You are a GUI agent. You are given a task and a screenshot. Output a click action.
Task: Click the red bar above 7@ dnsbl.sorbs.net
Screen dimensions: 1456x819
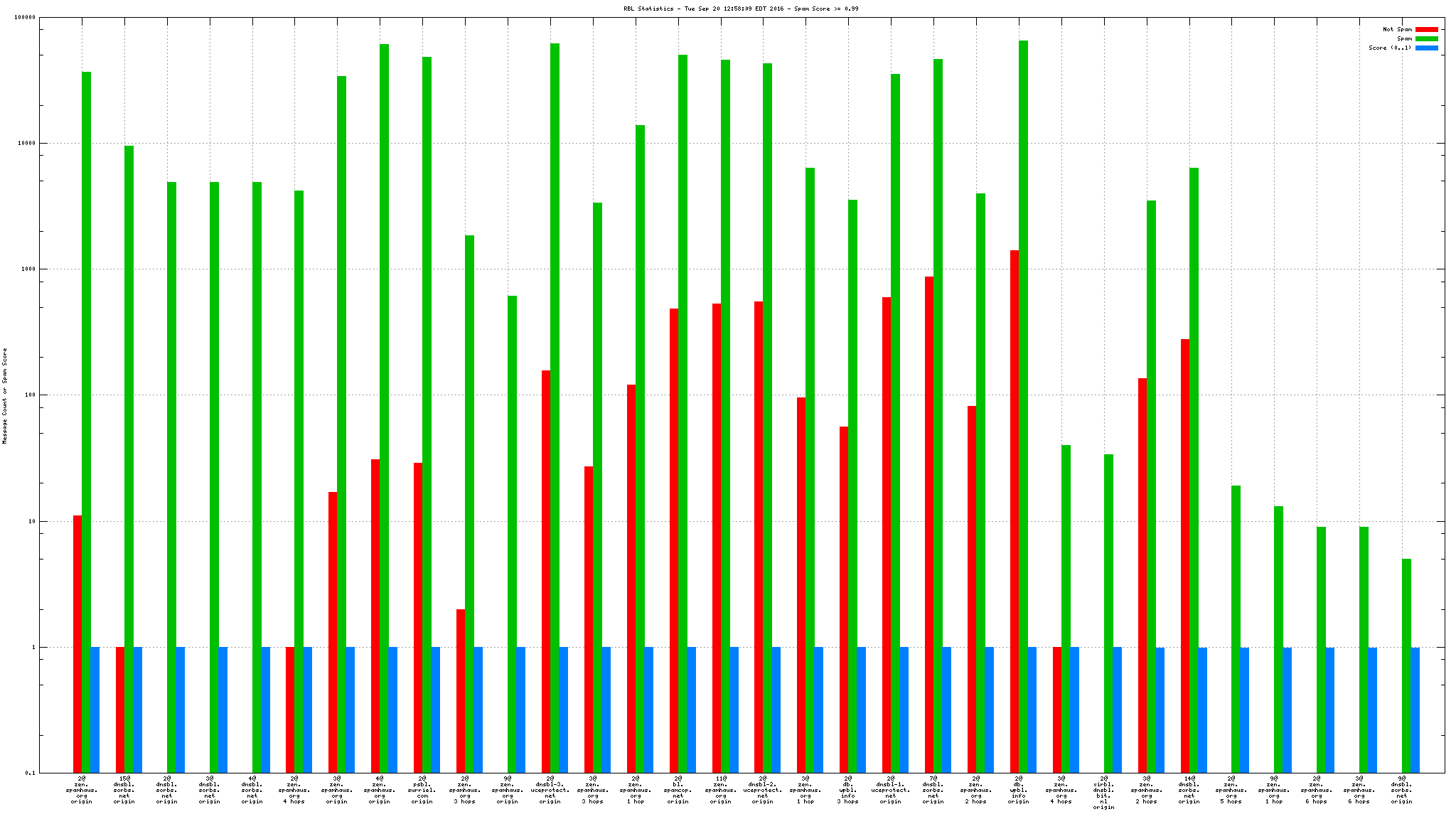coord(929,525)
